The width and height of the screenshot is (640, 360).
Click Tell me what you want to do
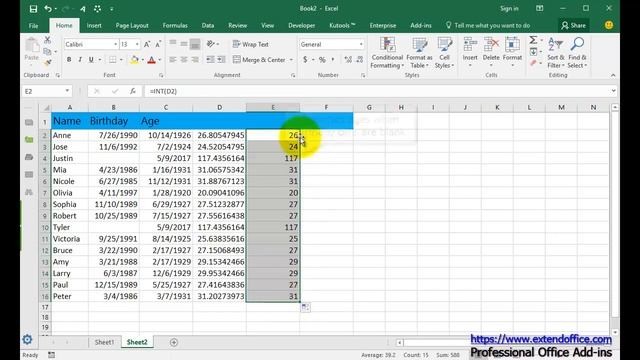(x=488, y=25)
